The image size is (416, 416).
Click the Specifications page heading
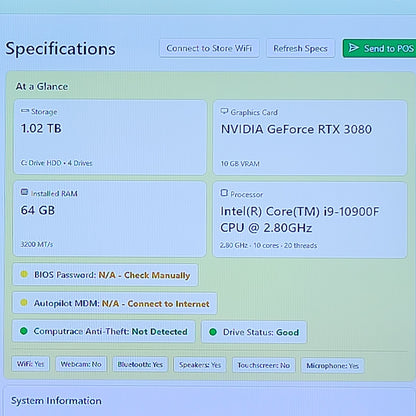click(x=61, y=49)
